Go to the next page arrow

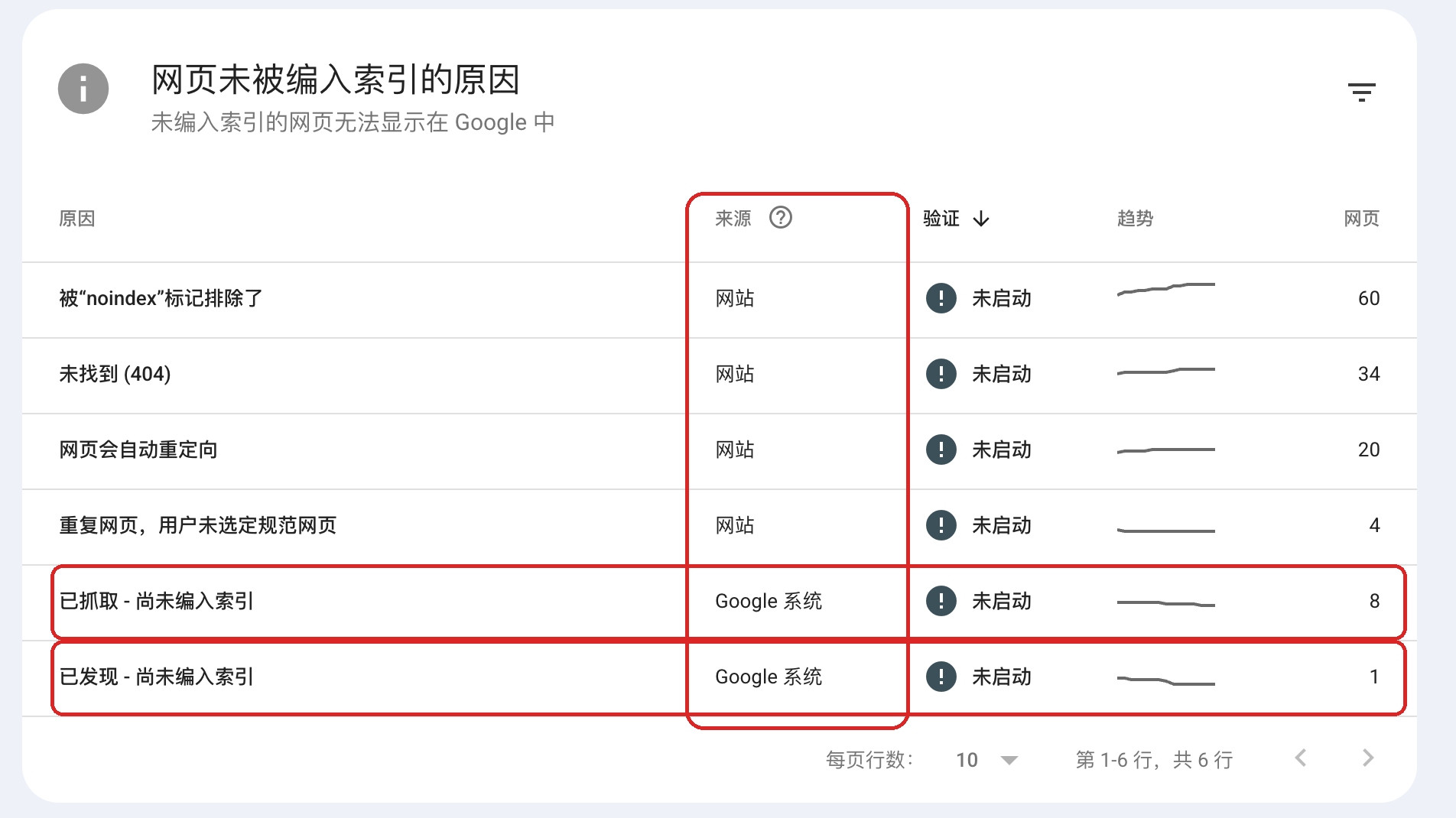(1368, 758)
